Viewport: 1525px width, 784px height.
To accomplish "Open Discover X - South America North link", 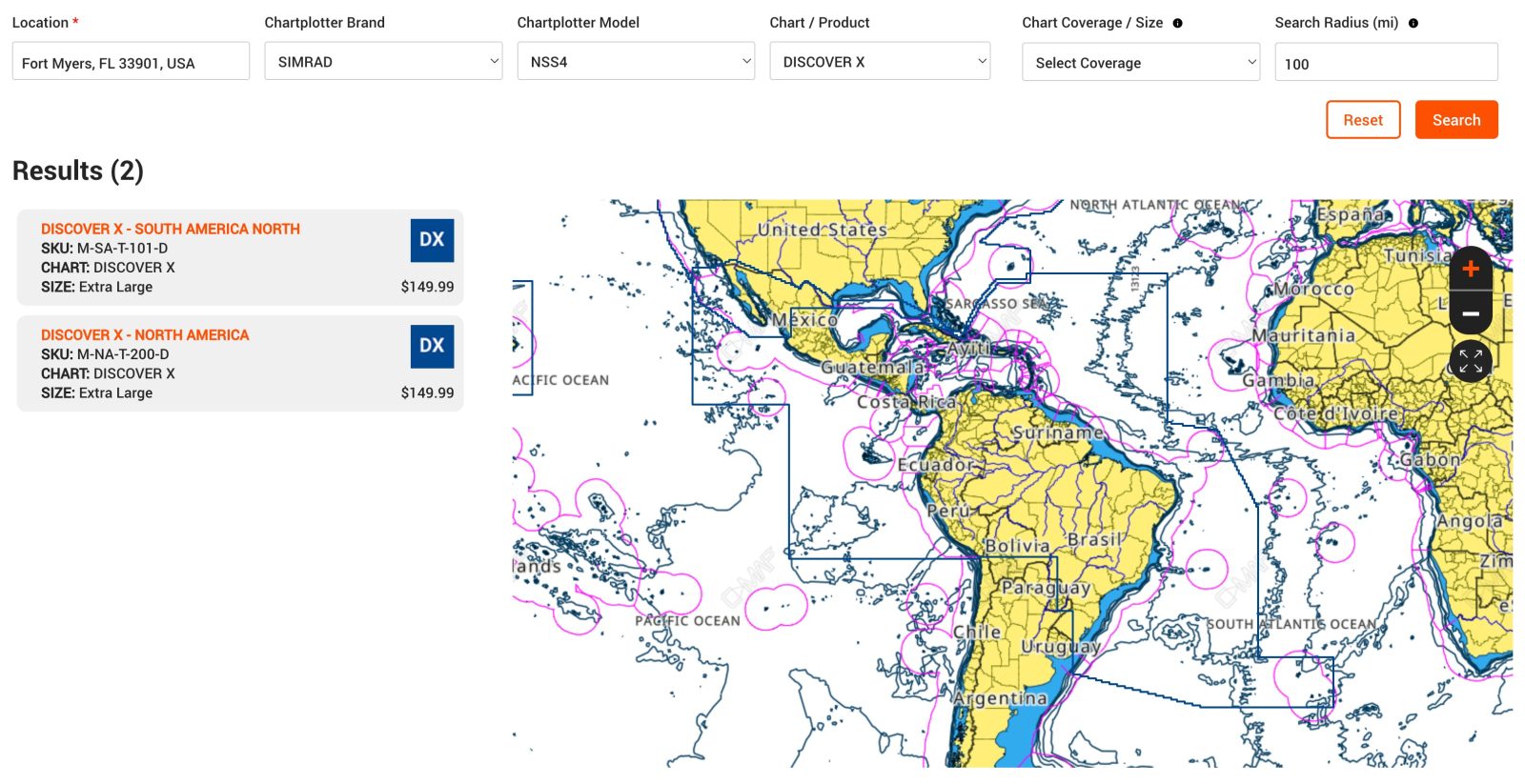I will (x=171, y=229).
